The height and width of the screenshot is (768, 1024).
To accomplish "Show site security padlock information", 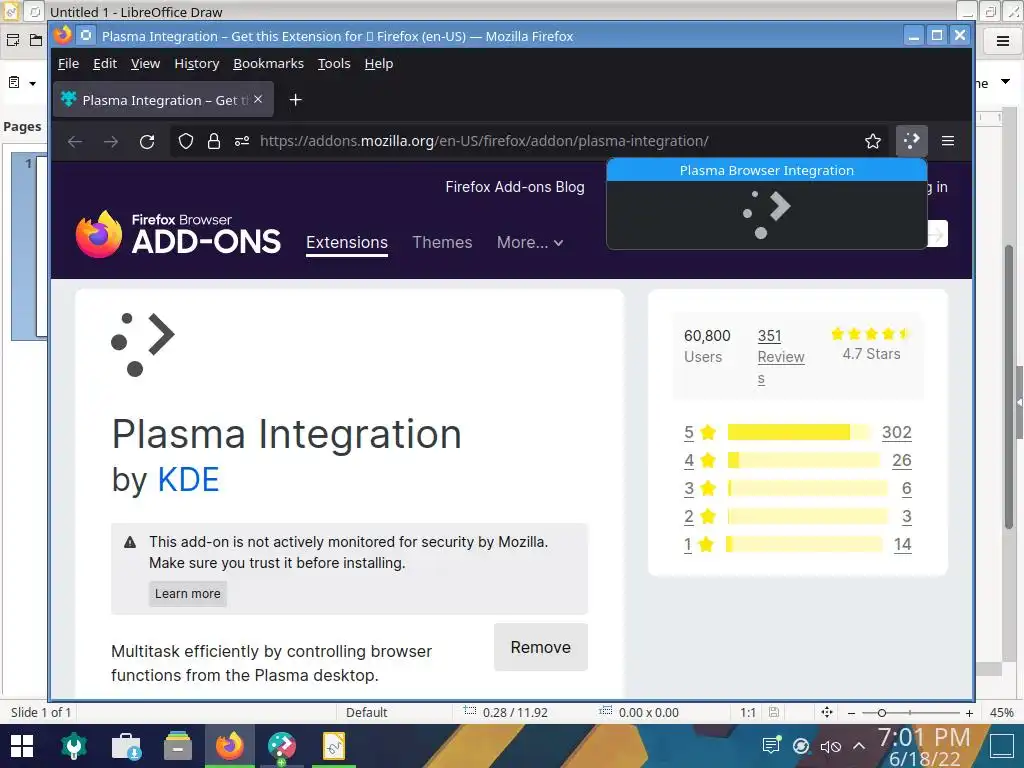I will click(214, 141).
